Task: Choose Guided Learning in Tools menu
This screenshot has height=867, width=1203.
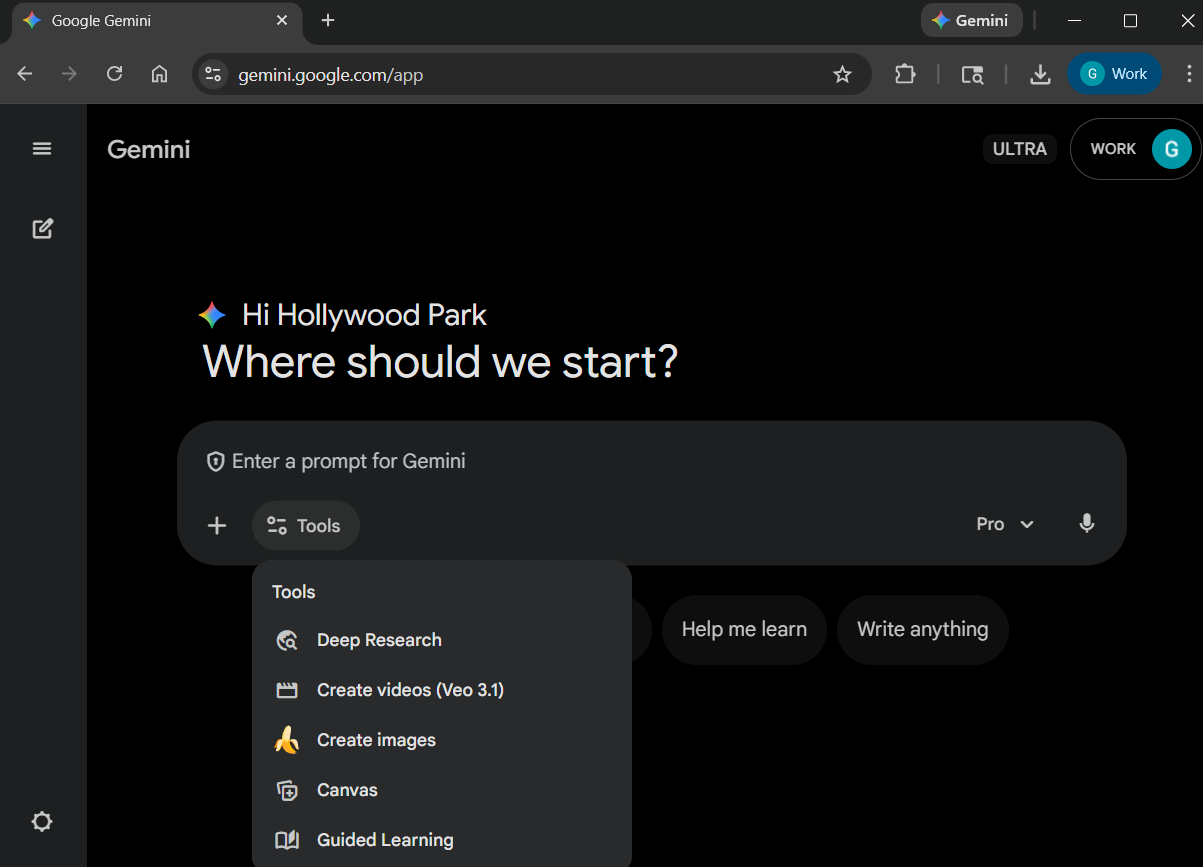Action: tap(442, 840)
